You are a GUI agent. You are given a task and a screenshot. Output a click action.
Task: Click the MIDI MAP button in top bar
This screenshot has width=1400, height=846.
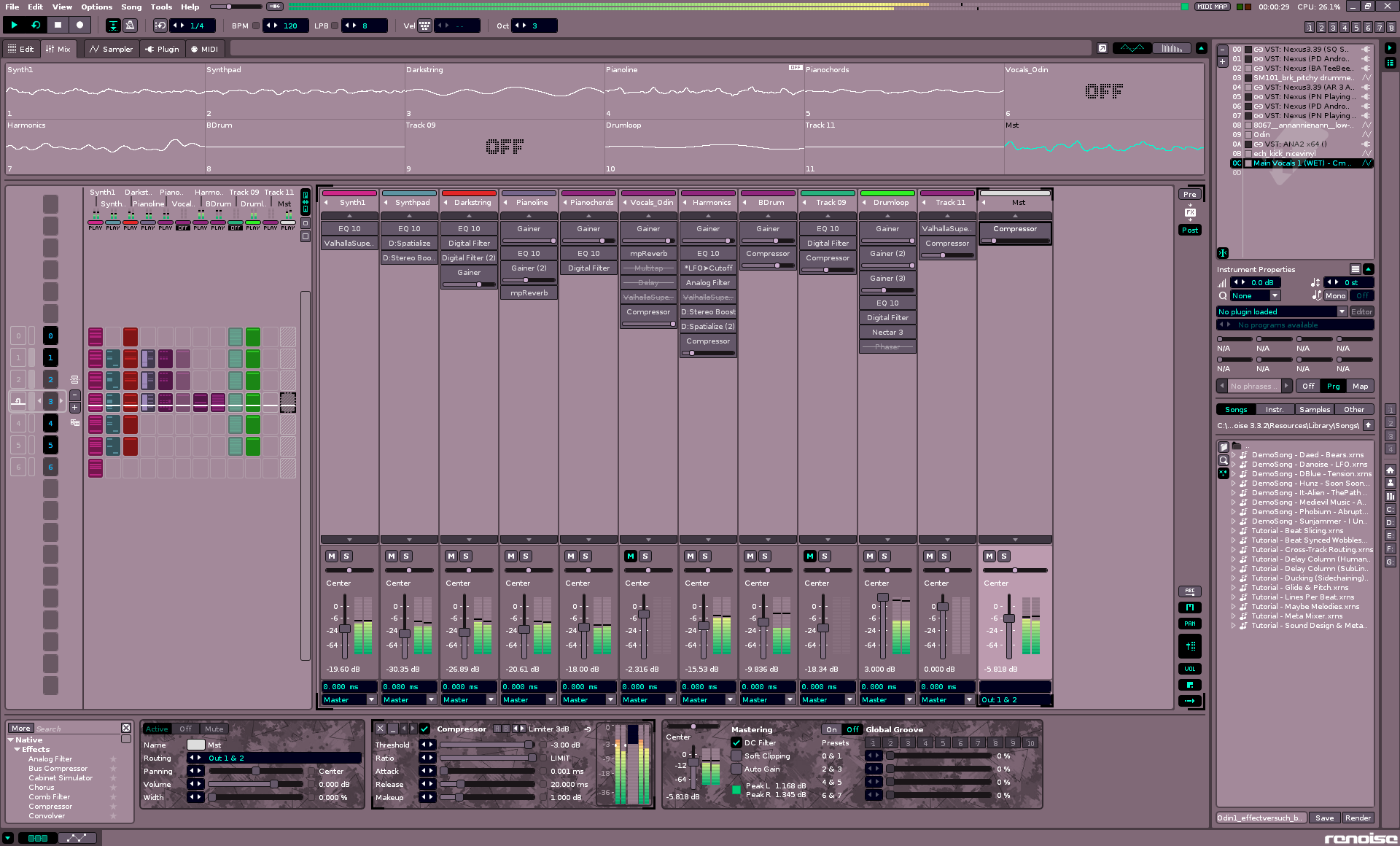click(x=1213, y=7)
